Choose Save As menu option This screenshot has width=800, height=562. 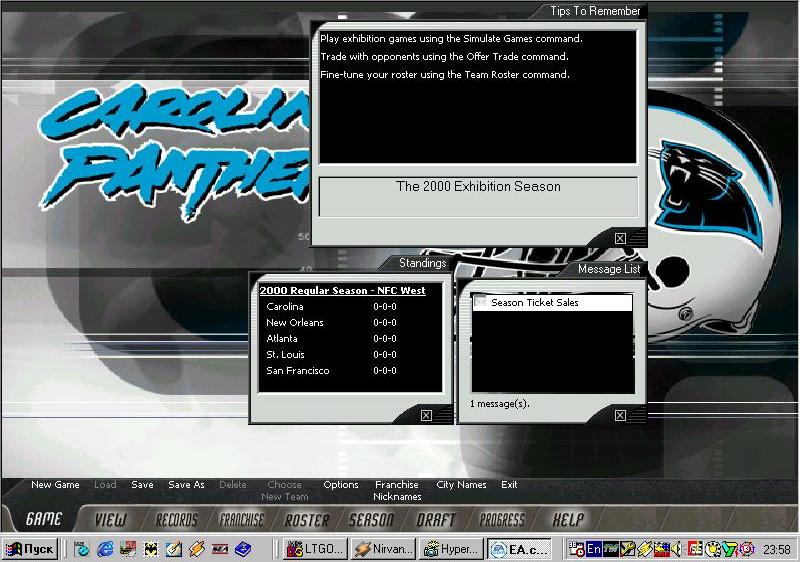[x=186, y=485]
